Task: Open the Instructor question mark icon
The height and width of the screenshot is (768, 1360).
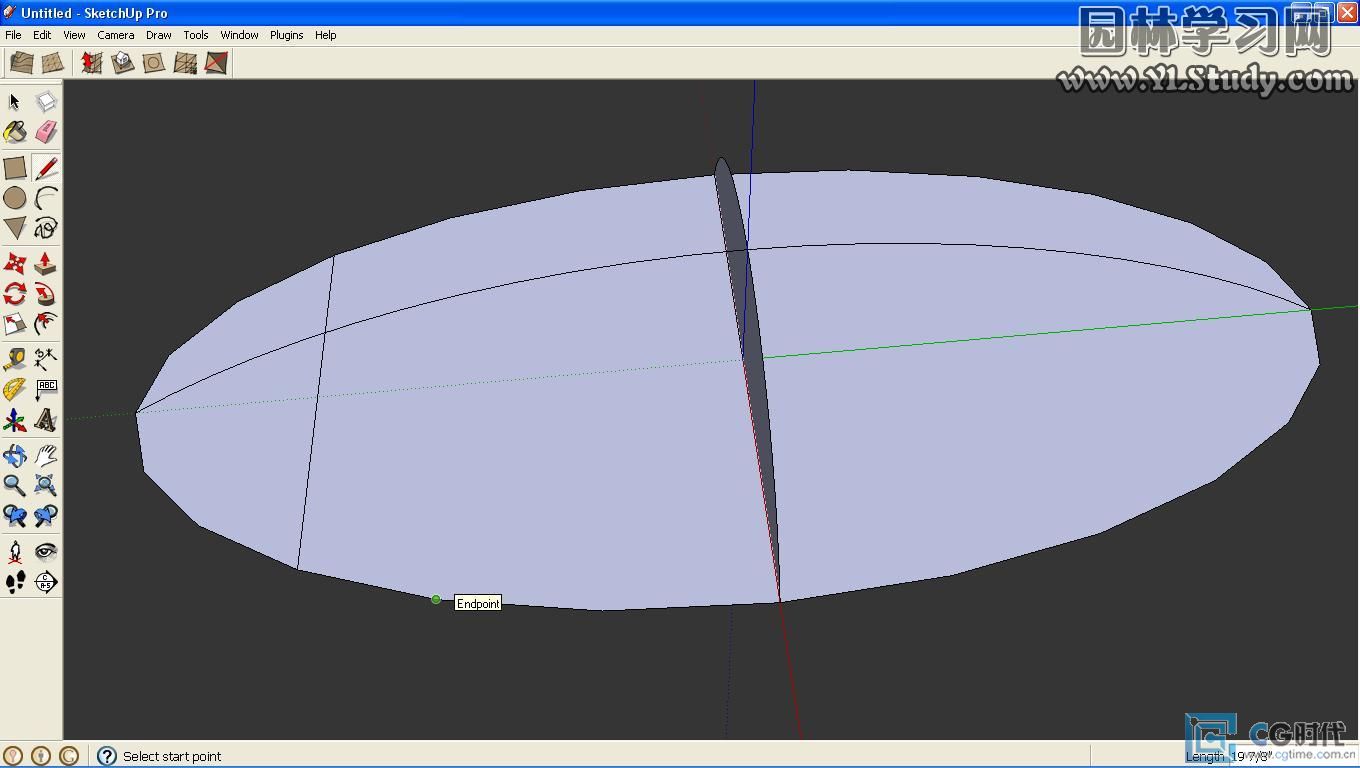Action: tap(107, 756)
